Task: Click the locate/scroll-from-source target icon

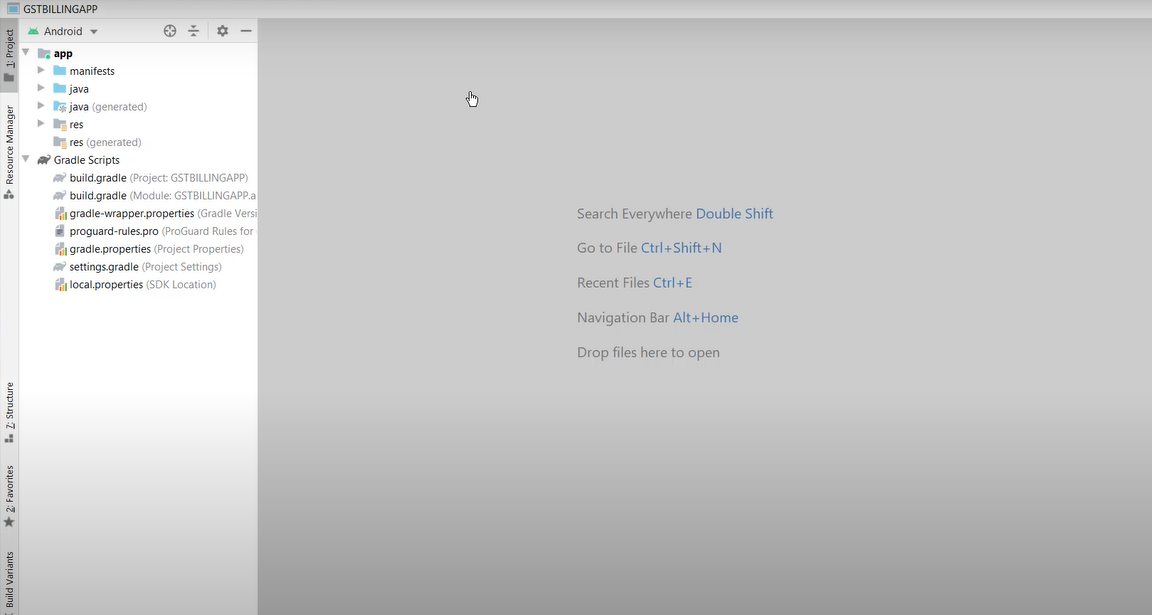Action: click(x=170, y=31)
